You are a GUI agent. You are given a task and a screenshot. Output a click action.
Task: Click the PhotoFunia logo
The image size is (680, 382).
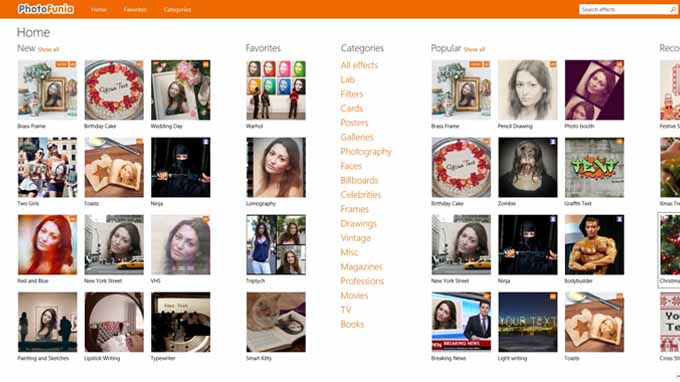pos(46,9)
